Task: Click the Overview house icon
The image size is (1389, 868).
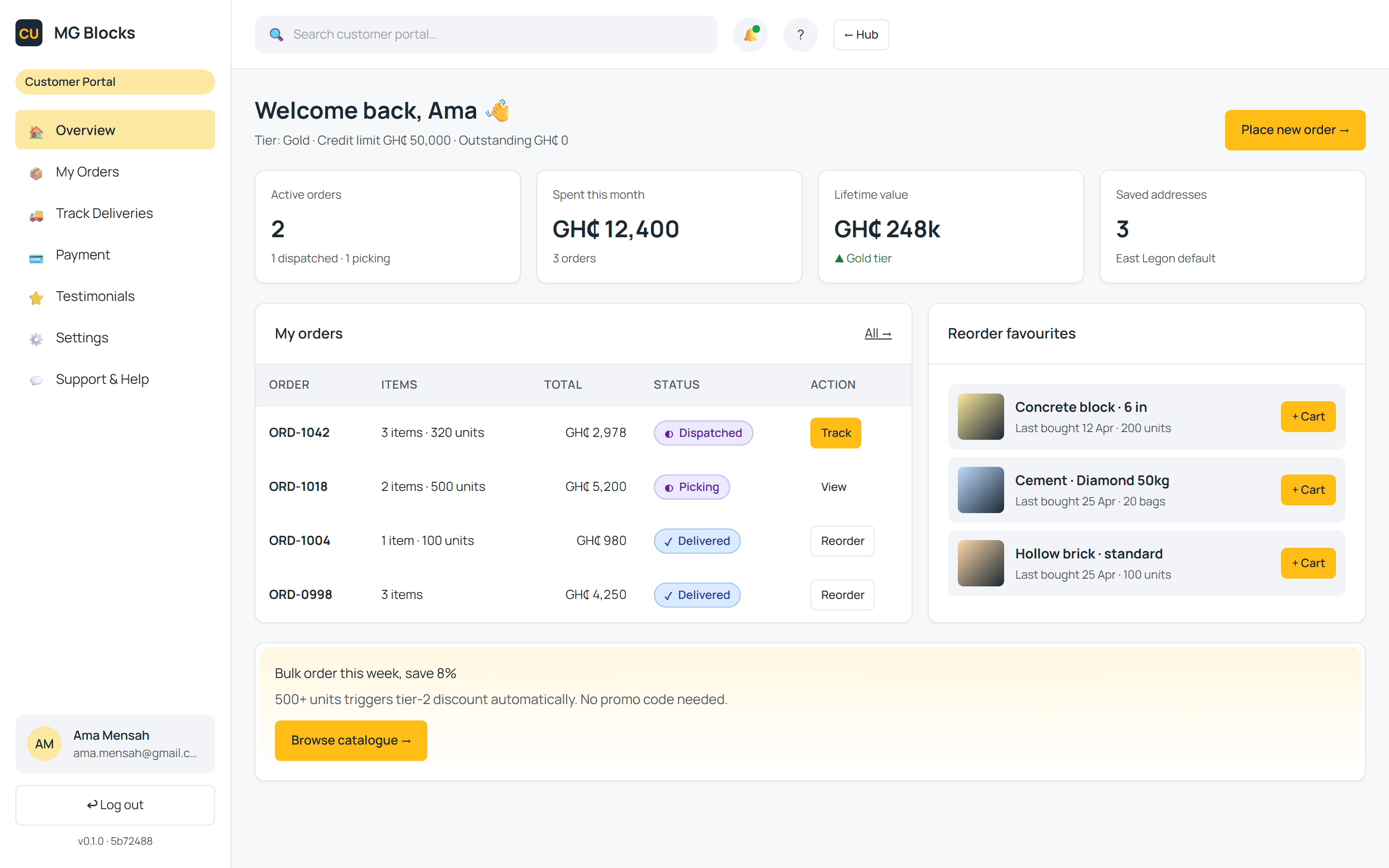Action: tap(36, 132)
